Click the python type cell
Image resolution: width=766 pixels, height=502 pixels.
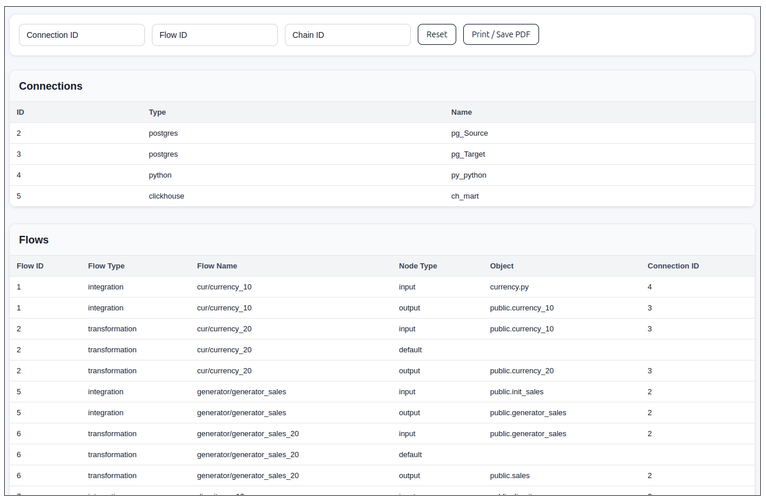pos(160,175)
